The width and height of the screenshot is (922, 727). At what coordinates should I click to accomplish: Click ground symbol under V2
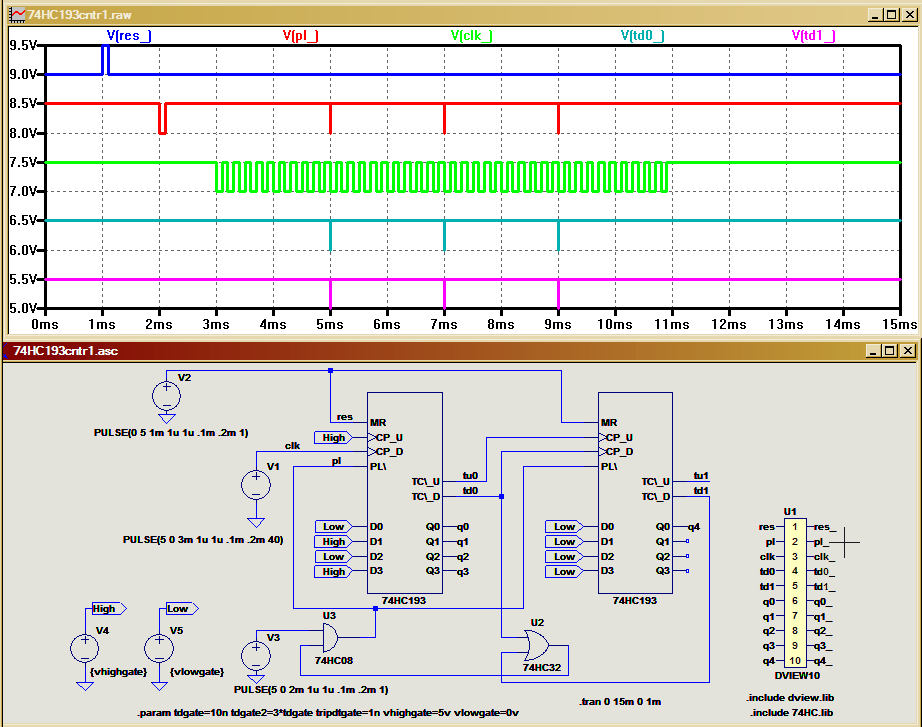pos(166,418)
